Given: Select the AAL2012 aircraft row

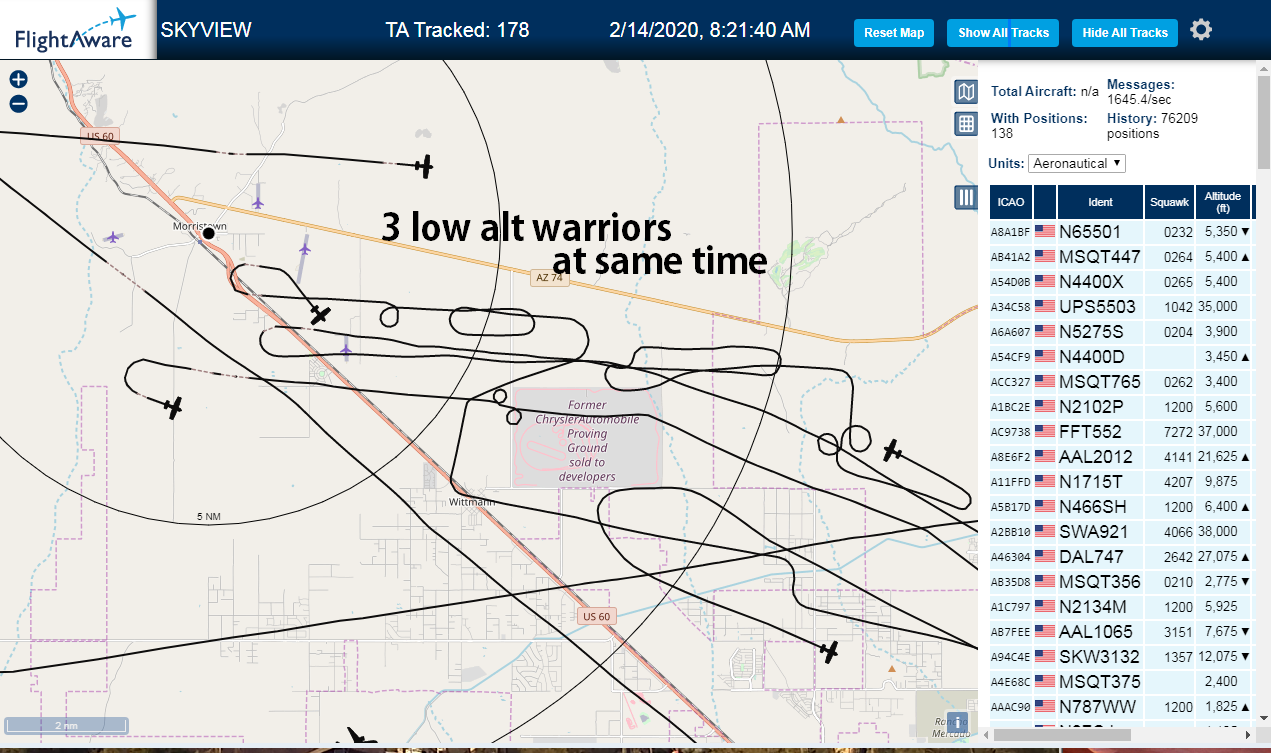Looking at the screenshot, I should point(1120,456).
